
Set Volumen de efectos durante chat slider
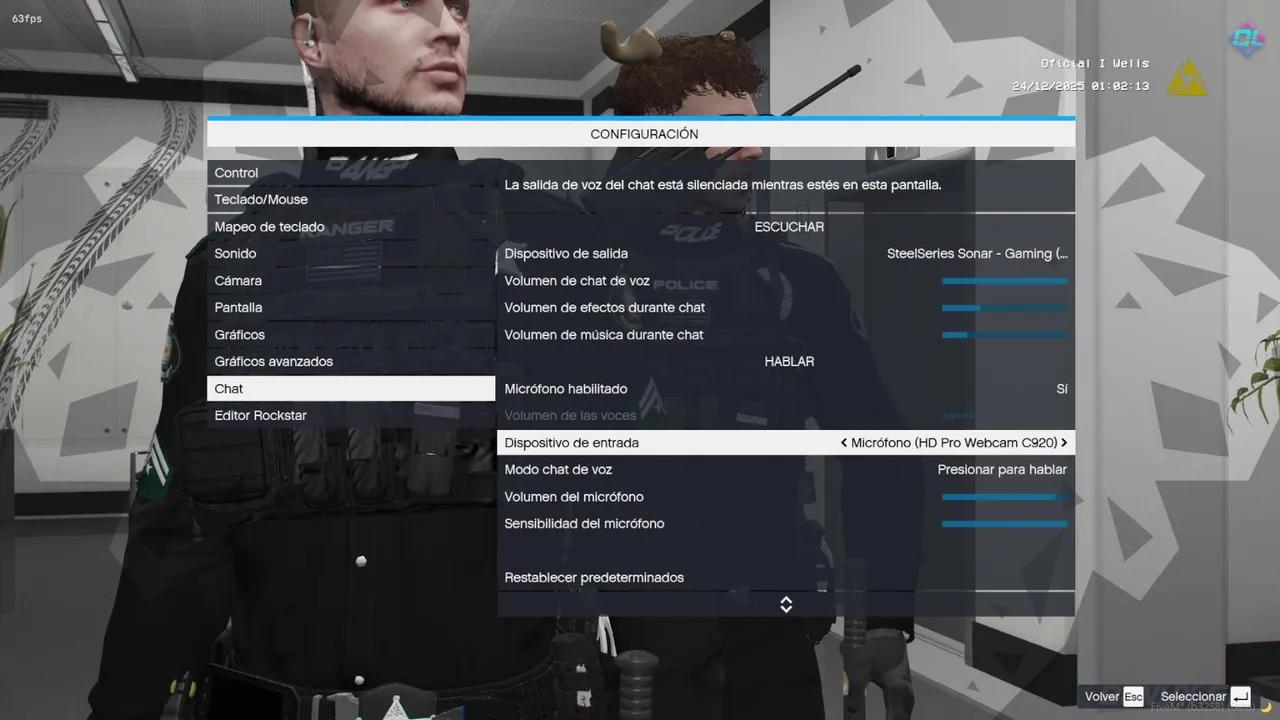(1005, 308)
